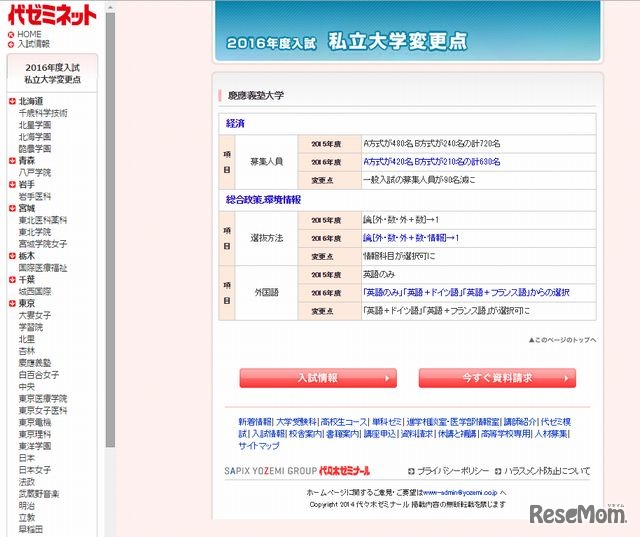
Task: Open the 高校生コース footer link
Action: point(344,422)
